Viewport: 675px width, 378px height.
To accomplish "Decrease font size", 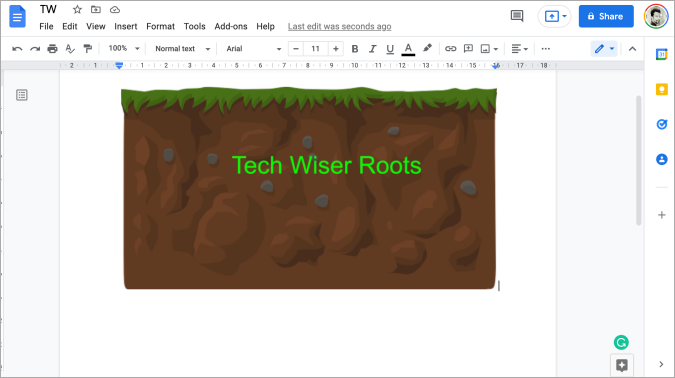I will coord(296,49).
